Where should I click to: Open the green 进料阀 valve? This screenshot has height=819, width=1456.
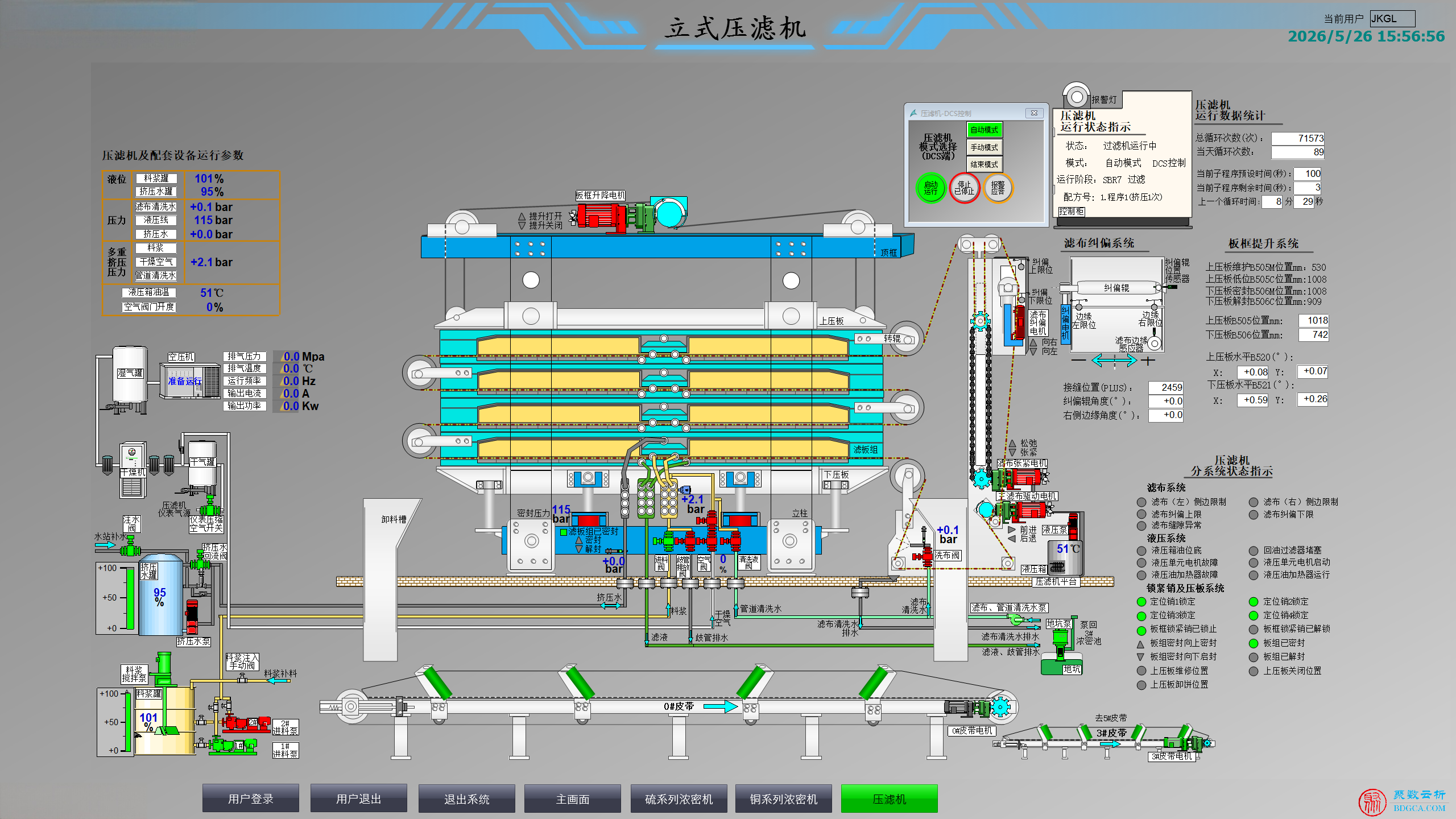click(x=664, y=540)
